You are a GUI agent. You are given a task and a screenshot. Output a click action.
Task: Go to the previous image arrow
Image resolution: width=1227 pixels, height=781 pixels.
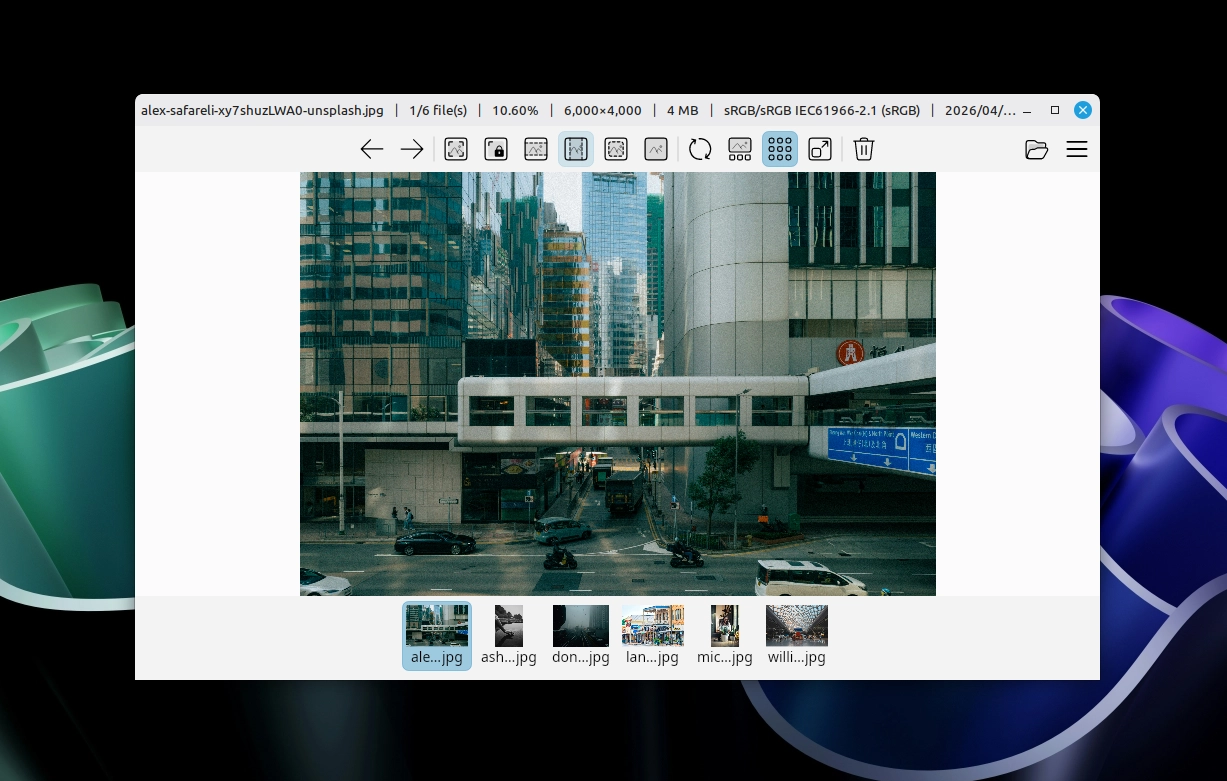pyautogui.click(x=372, y=150)
